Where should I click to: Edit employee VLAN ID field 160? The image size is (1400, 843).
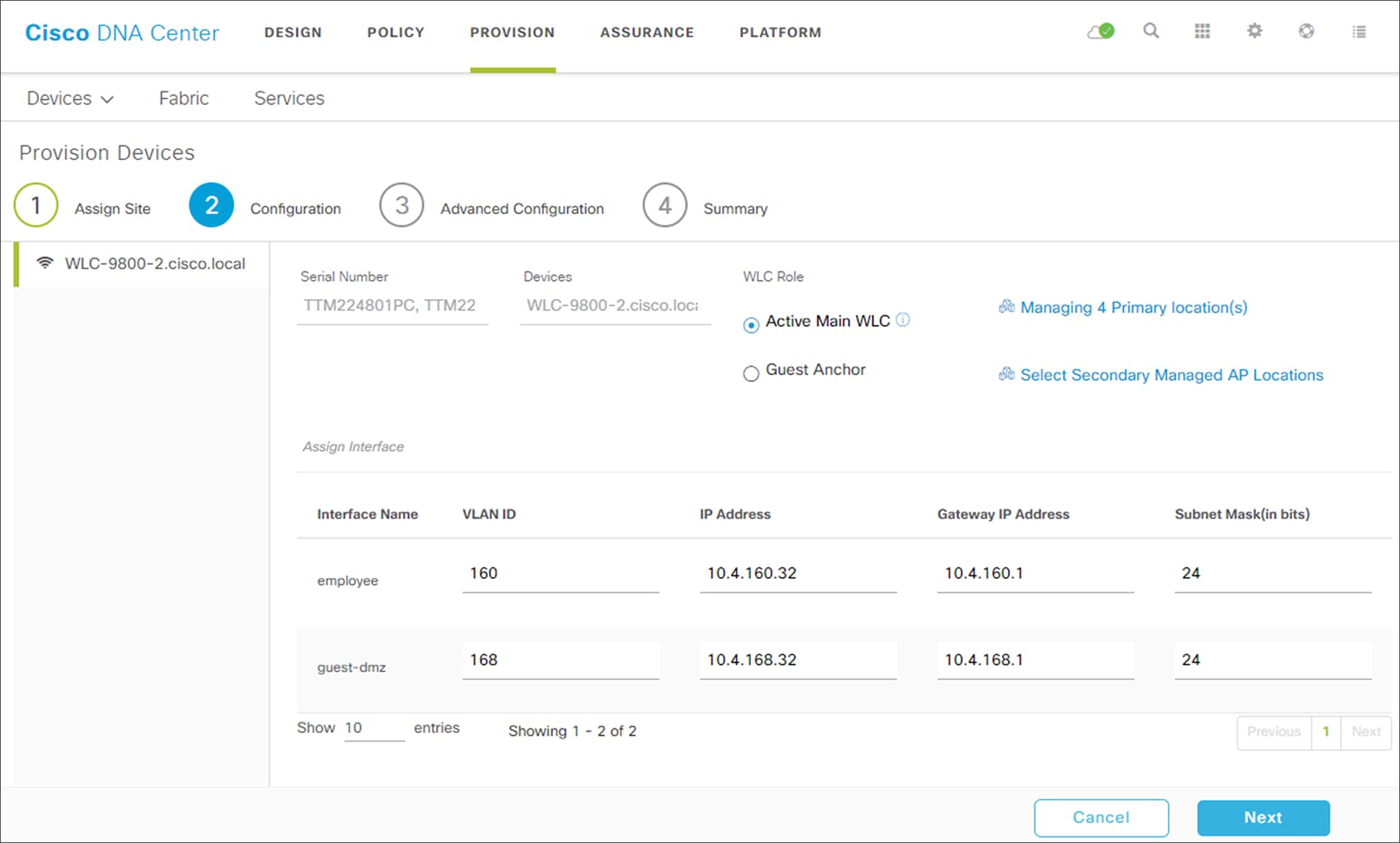coord(561,574)
